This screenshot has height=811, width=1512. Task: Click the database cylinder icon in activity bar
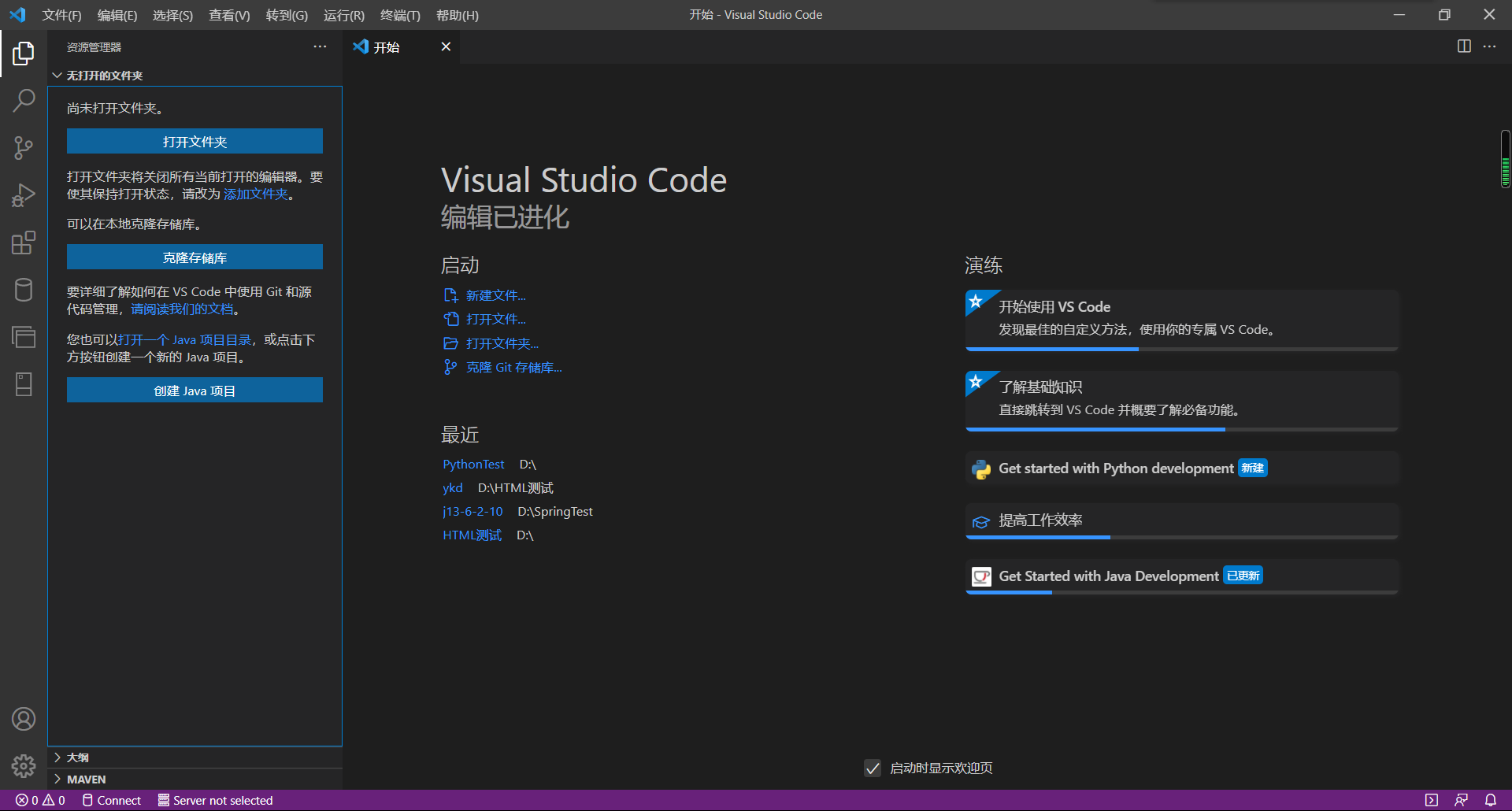24,290
